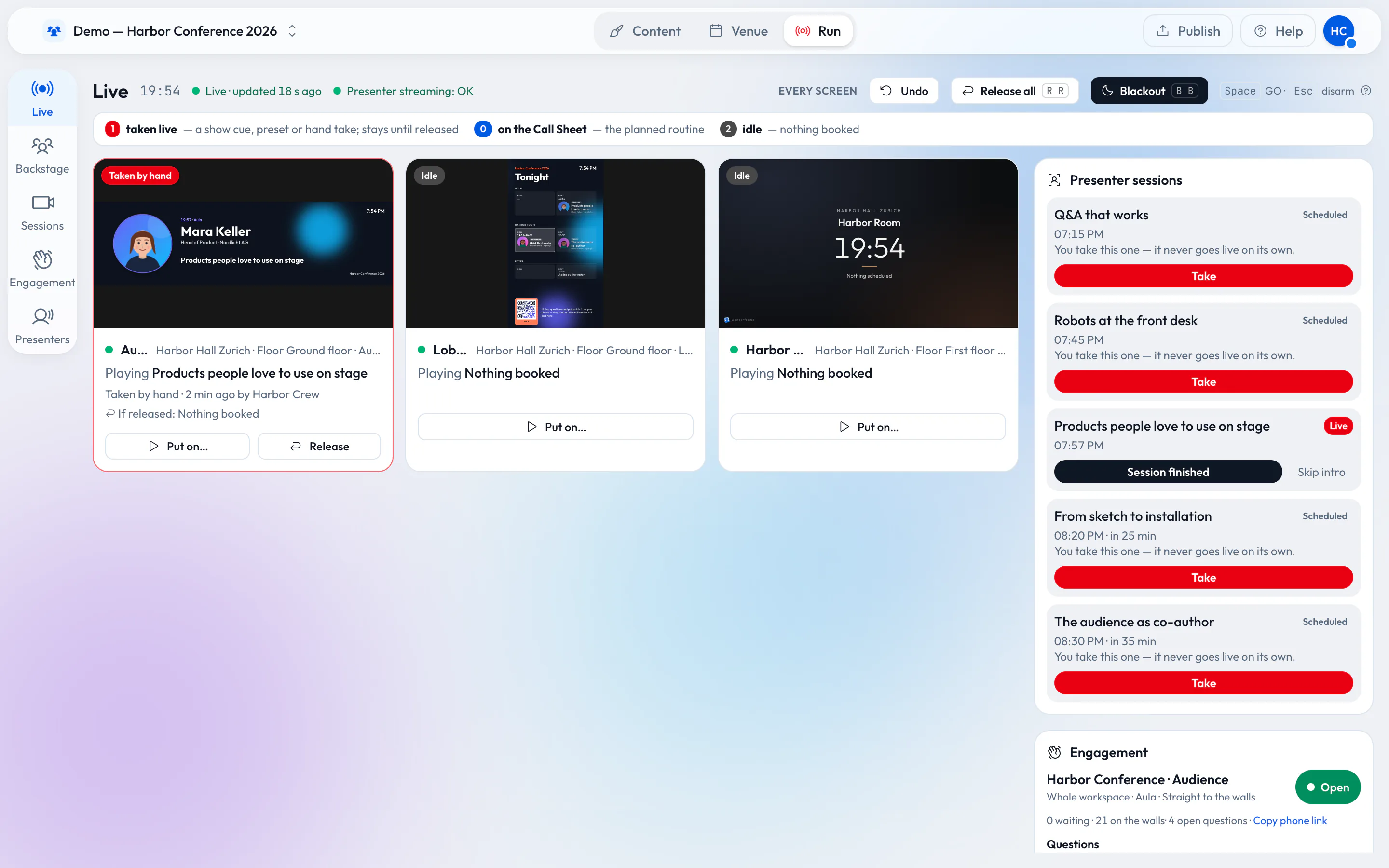1389x868 pixels.
Task: Click the Presenter sessions panel icon
Action: point(1054,180)
